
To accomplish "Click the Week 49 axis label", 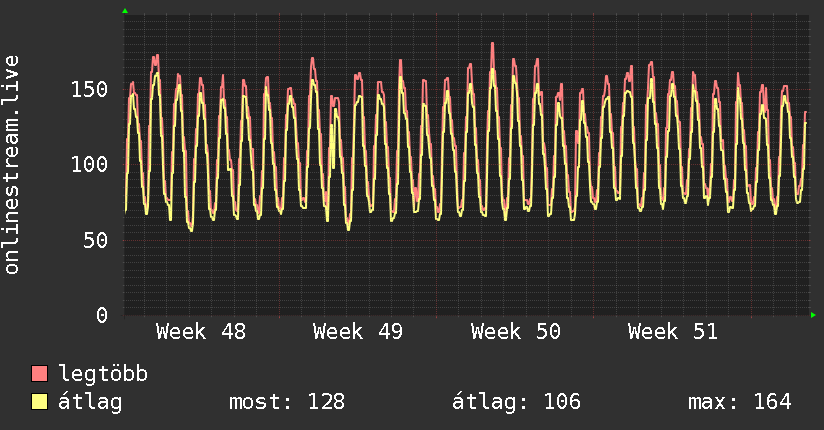I will (358, 332).
